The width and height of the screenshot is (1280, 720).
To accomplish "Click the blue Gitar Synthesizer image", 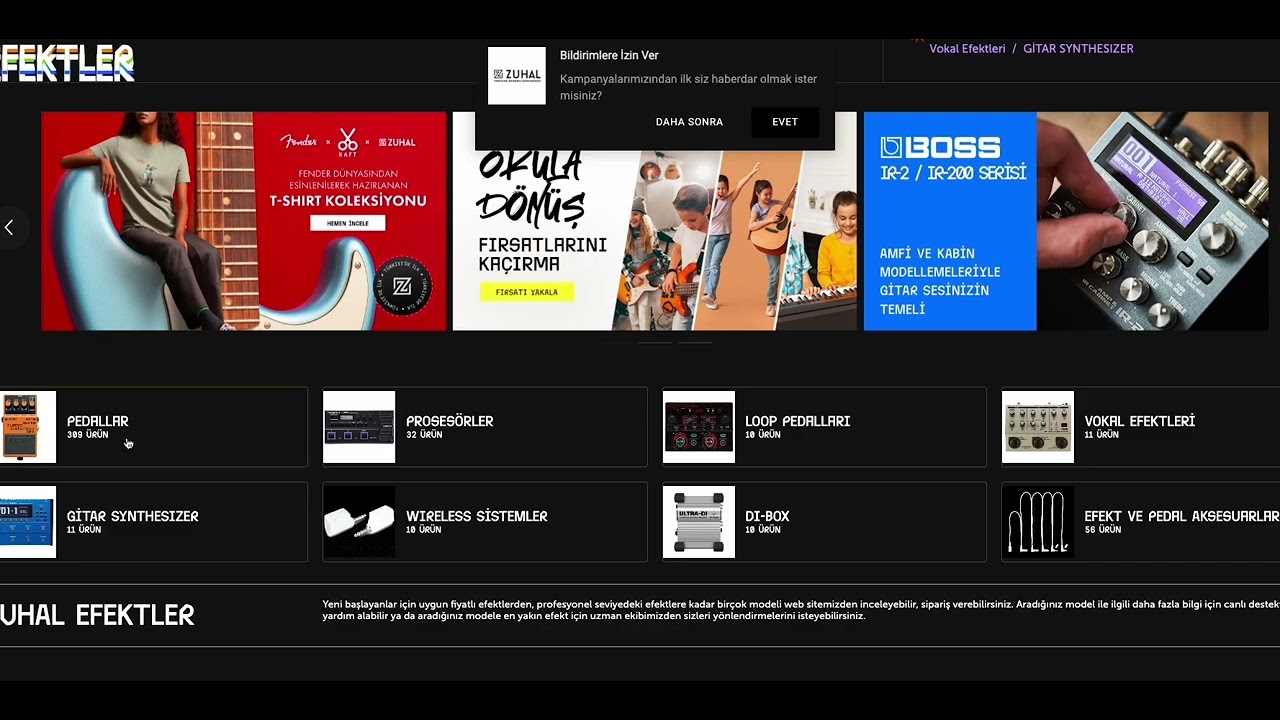I will (x=27, y=522).
